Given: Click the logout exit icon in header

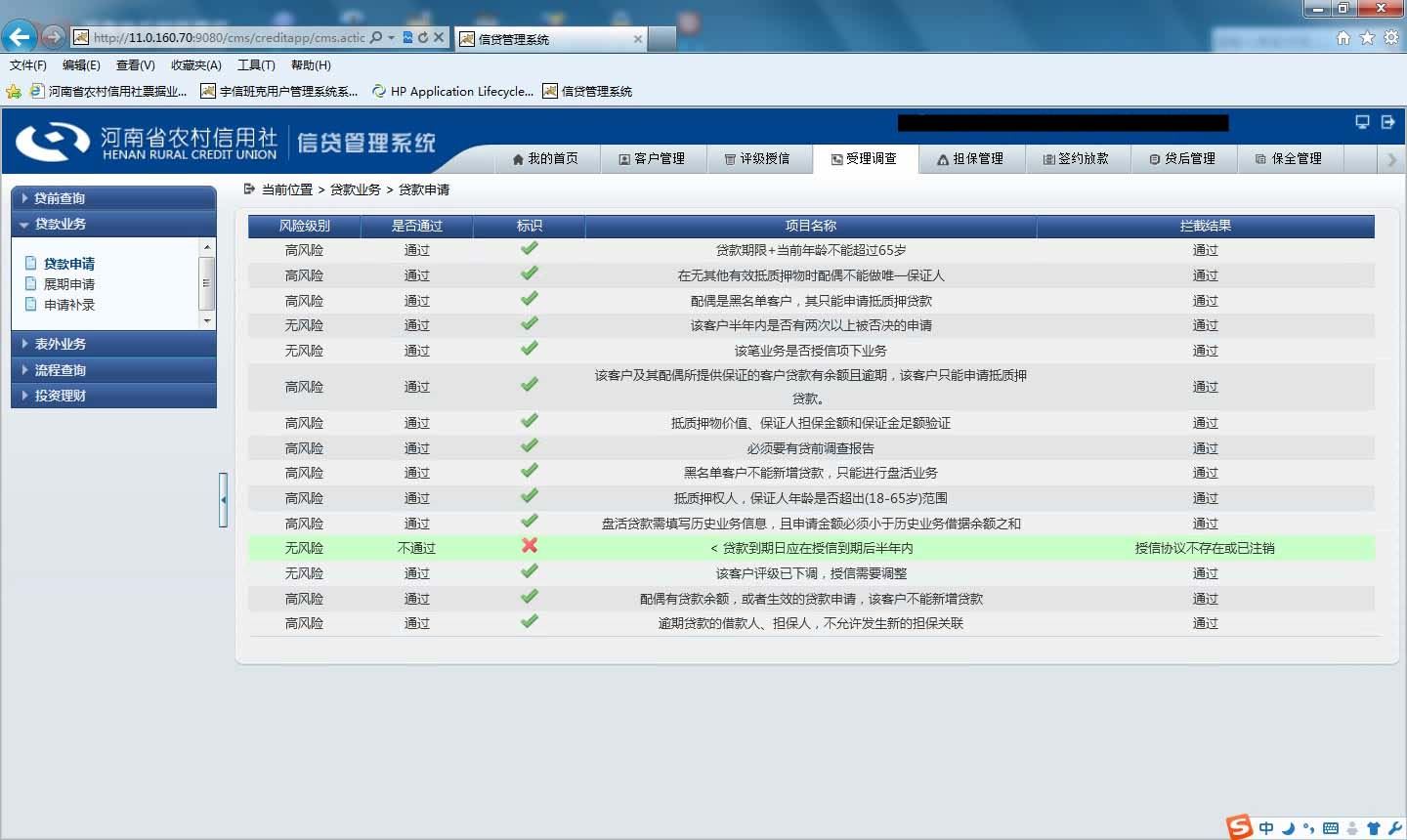Looking at the screenshot, I should point(1388,122).
